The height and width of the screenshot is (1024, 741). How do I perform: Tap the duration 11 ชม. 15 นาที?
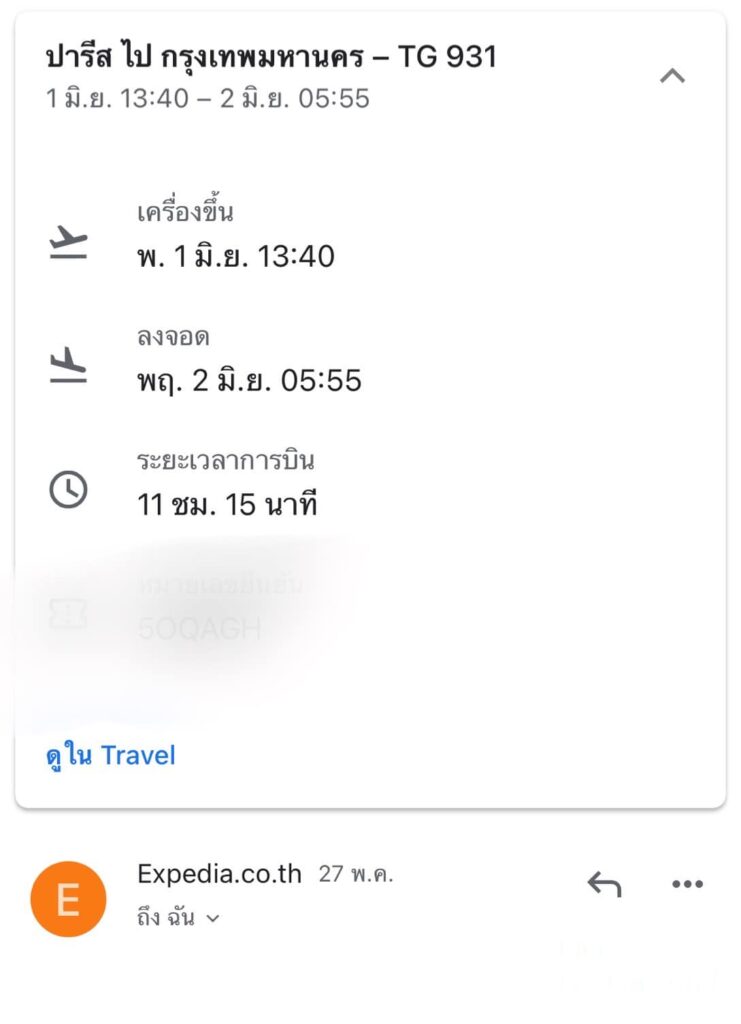[x=227, y=504]
